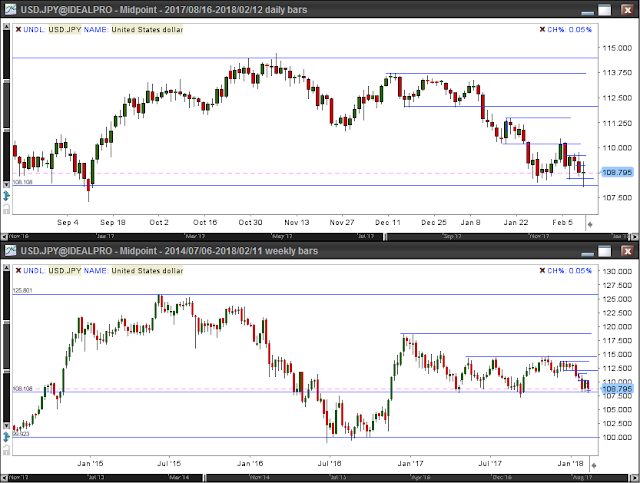Click the crosshair icon beside the daily time axis

click(590, 224)
